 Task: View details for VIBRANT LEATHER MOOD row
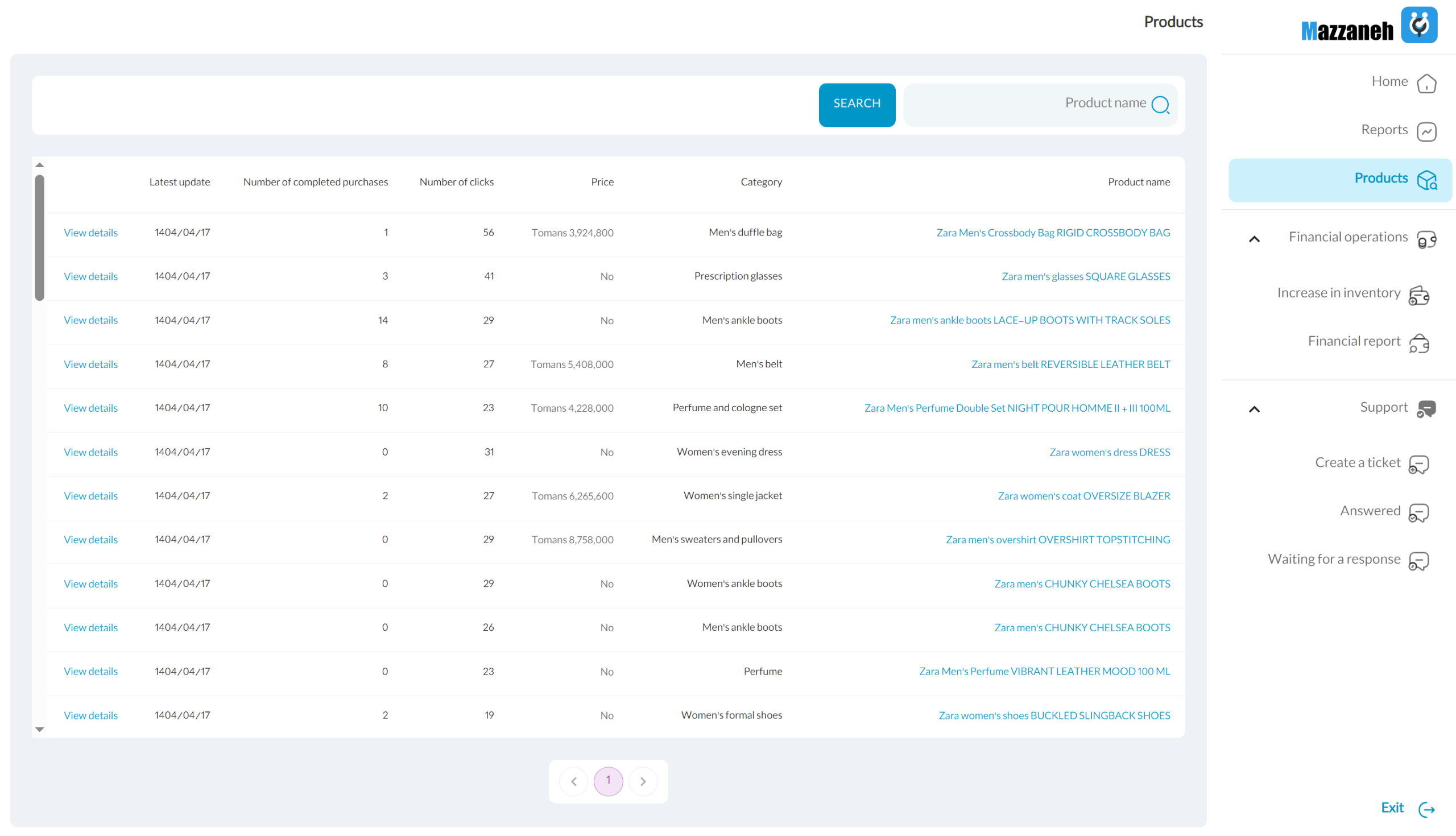tap(90, 671)
